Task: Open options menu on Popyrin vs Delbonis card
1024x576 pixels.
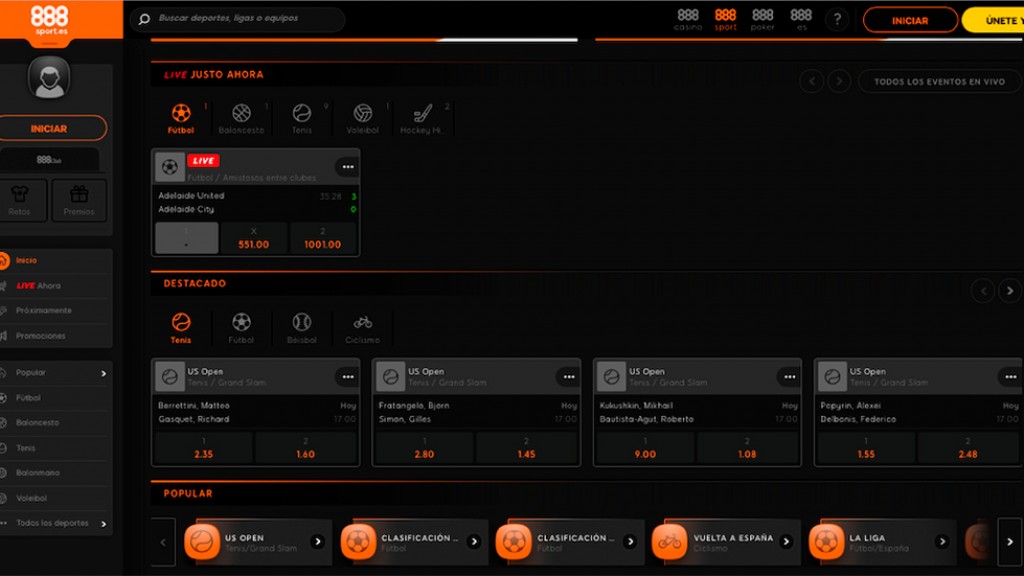Action: click(1010, 377)
